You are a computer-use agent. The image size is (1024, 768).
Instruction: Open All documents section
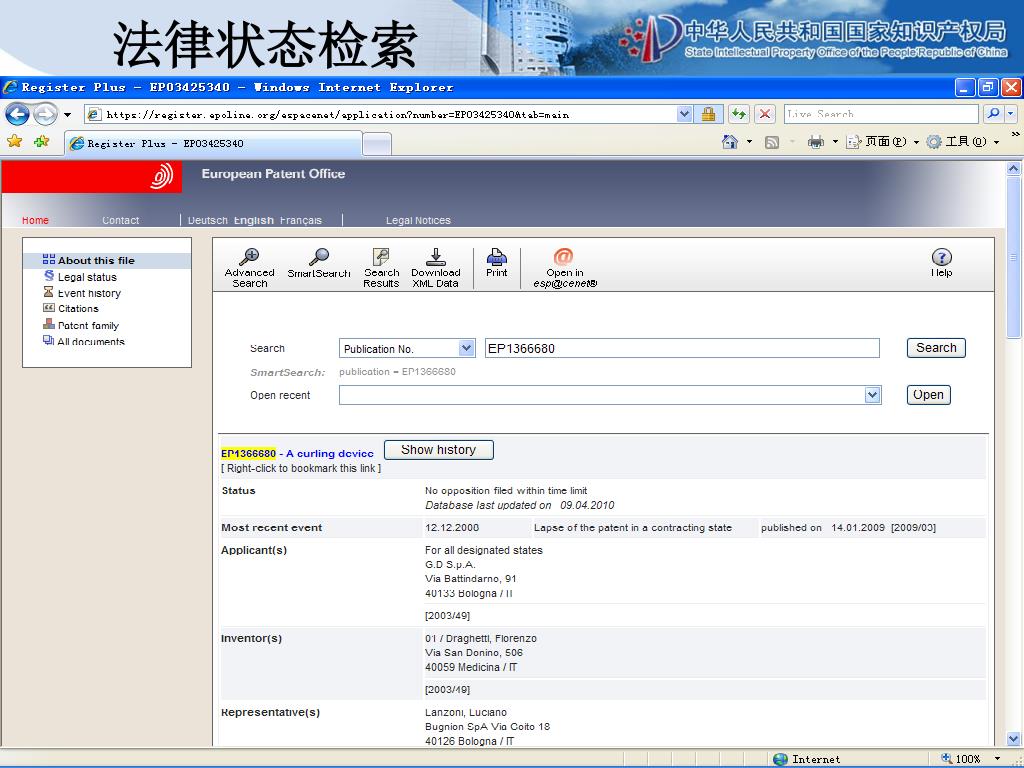[x=90, y=341]
